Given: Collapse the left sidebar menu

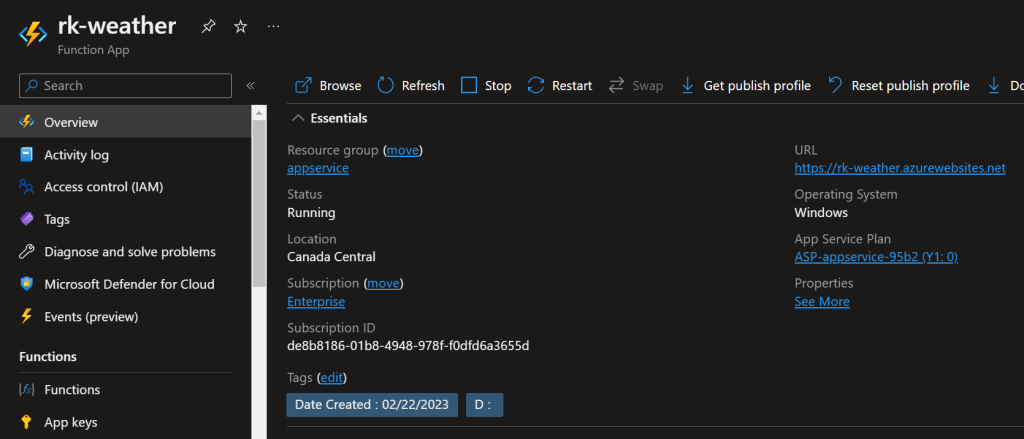Looking at the screenshot, I should click(250, 86).
